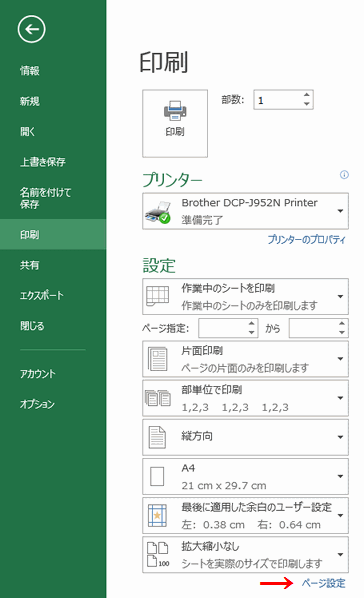This screenshot has height=598, width=364.
Task: Click the back arrow circle icon
Action: 31,29
